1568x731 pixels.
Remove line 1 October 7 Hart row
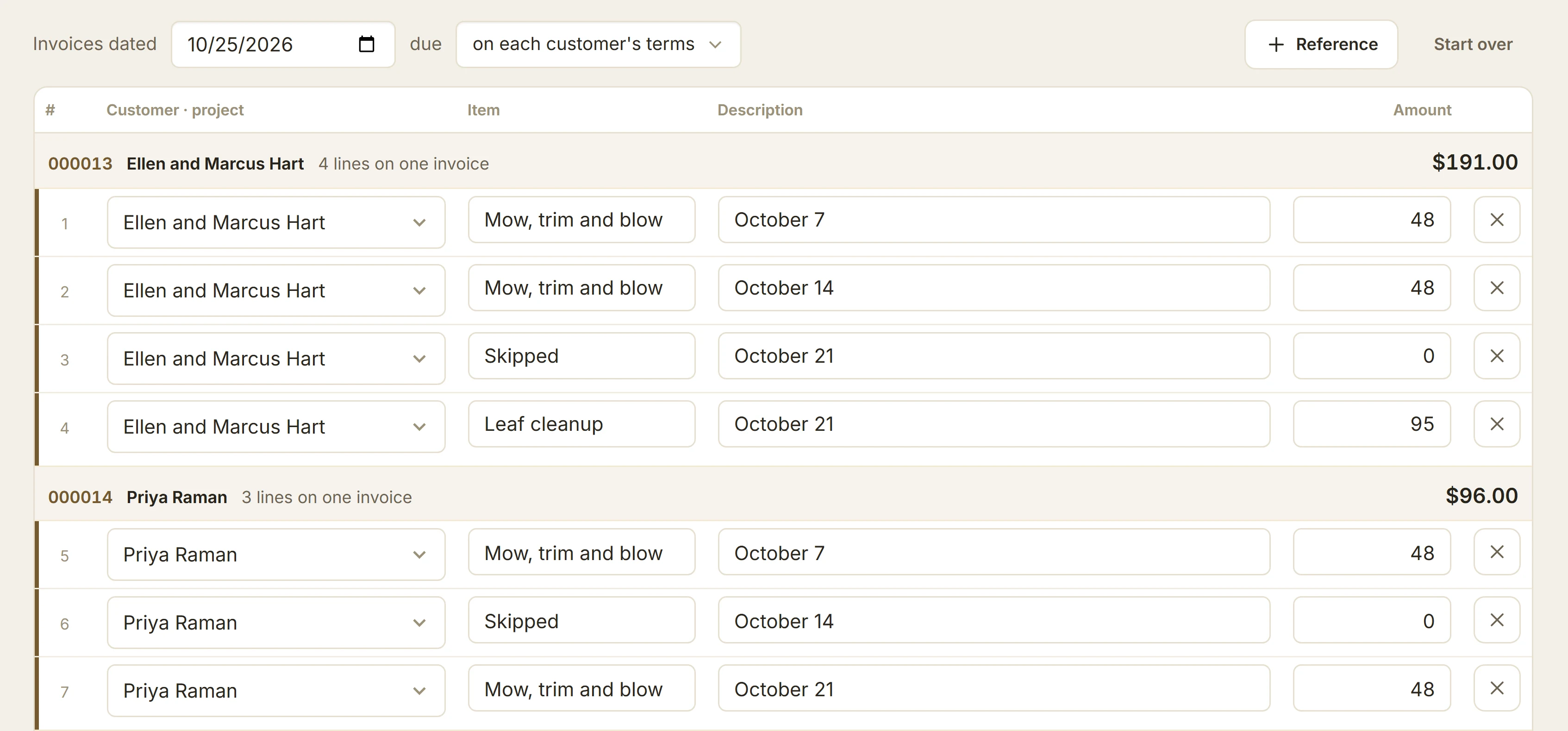[x=1497, y=220]
